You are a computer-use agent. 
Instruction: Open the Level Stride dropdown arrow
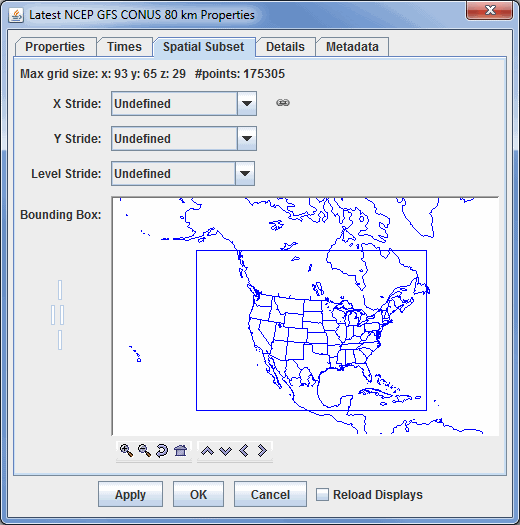click(245, 173)
